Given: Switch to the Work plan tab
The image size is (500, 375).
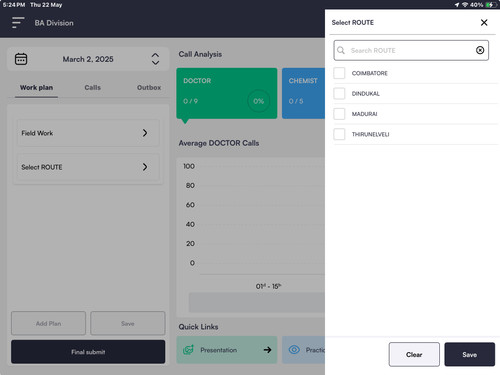Looking at the screenshot, I should (x=36, y=88).
